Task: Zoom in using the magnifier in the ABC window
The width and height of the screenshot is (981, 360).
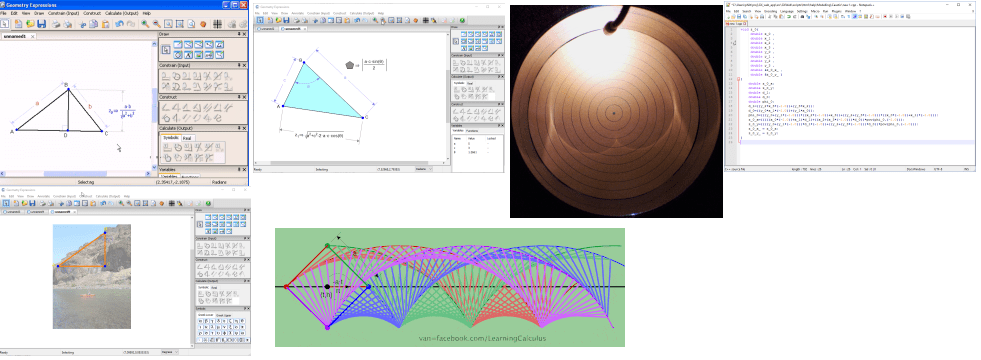Action: click(x=145, y=24)
